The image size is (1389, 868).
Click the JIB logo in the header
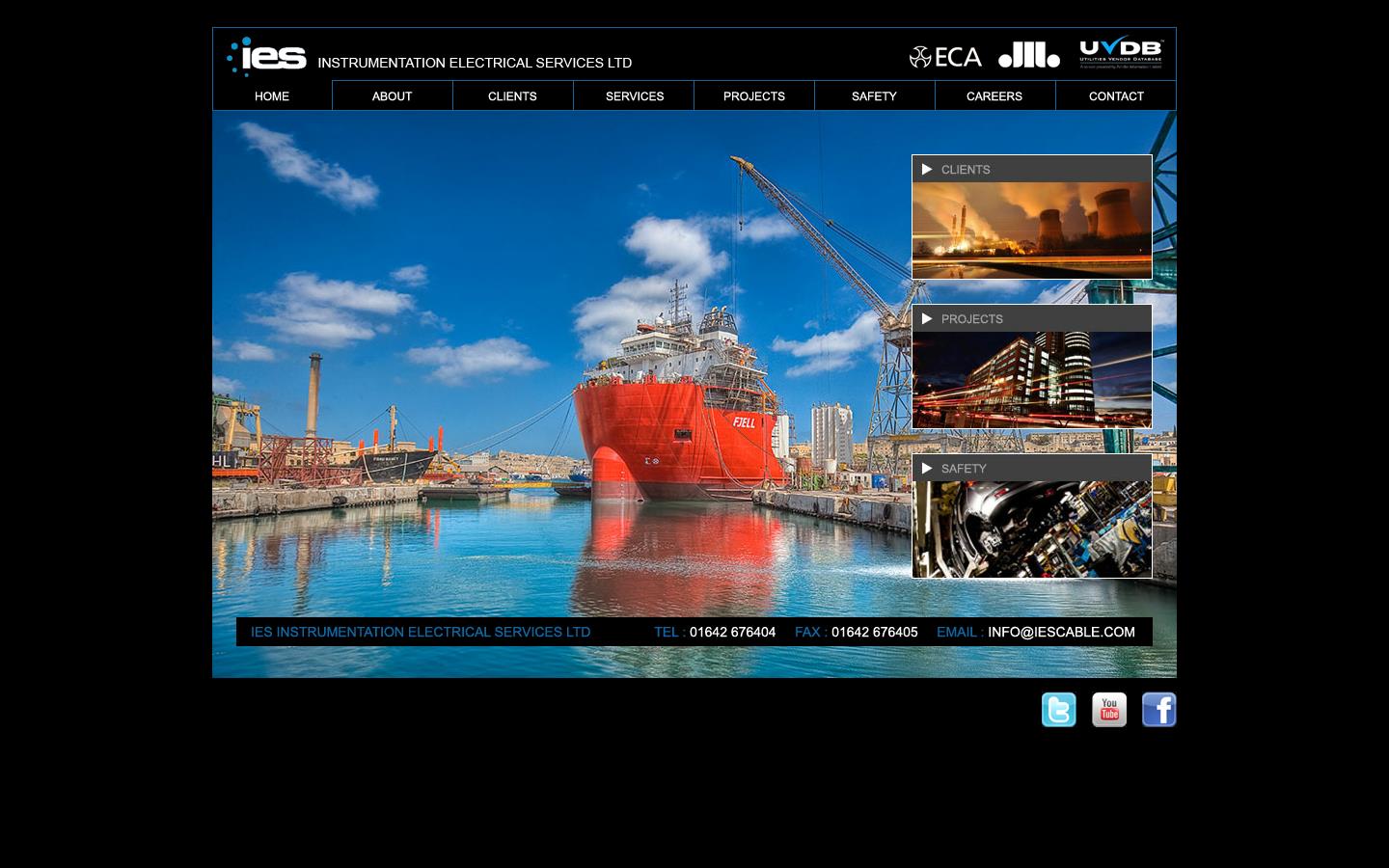pyautogui.click(x=1028, y=56)
